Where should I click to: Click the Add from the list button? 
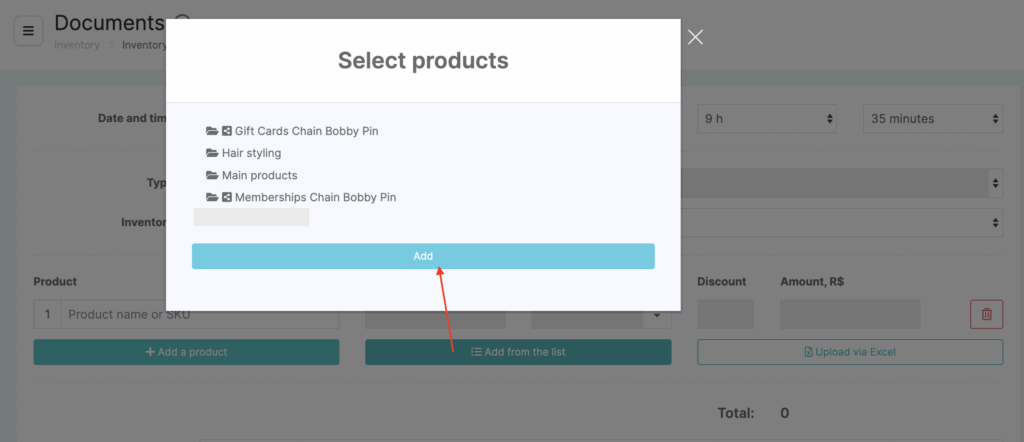point(518,352)
